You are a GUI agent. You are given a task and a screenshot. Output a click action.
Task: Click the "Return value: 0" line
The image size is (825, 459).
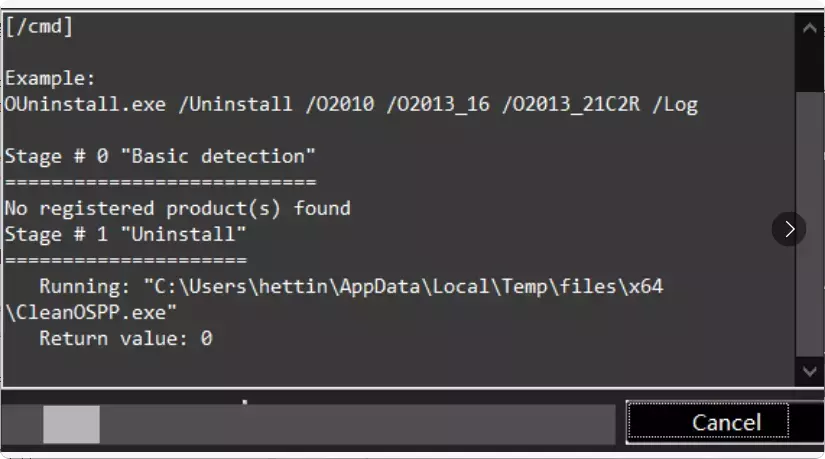(x=125, y=338)
